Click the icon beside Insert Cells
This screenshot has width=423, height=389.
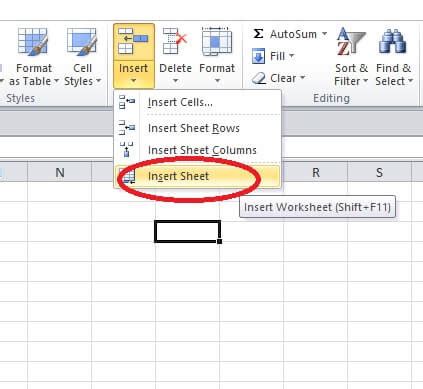(127, 102)
